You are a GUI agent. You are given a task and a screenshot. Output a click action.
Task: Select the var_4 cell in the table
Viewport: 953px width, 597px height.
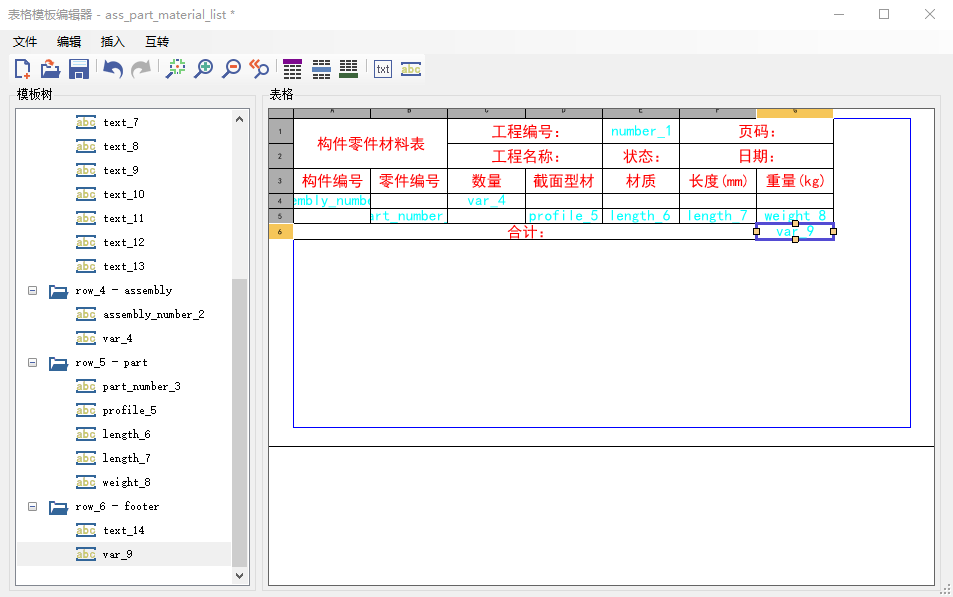486,201
